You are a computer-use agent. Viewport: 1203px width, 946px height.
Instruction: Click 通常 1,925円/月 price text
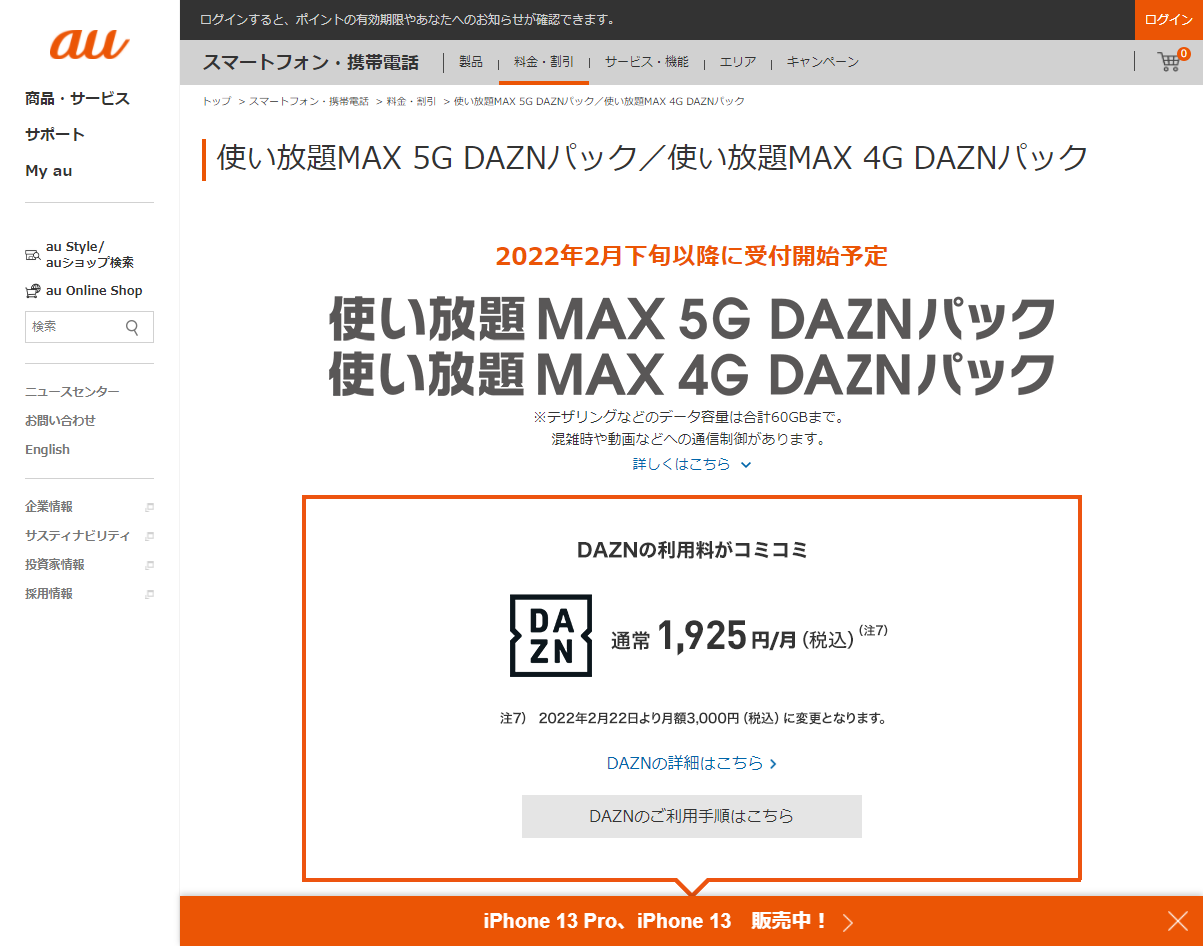pos(749,636)
